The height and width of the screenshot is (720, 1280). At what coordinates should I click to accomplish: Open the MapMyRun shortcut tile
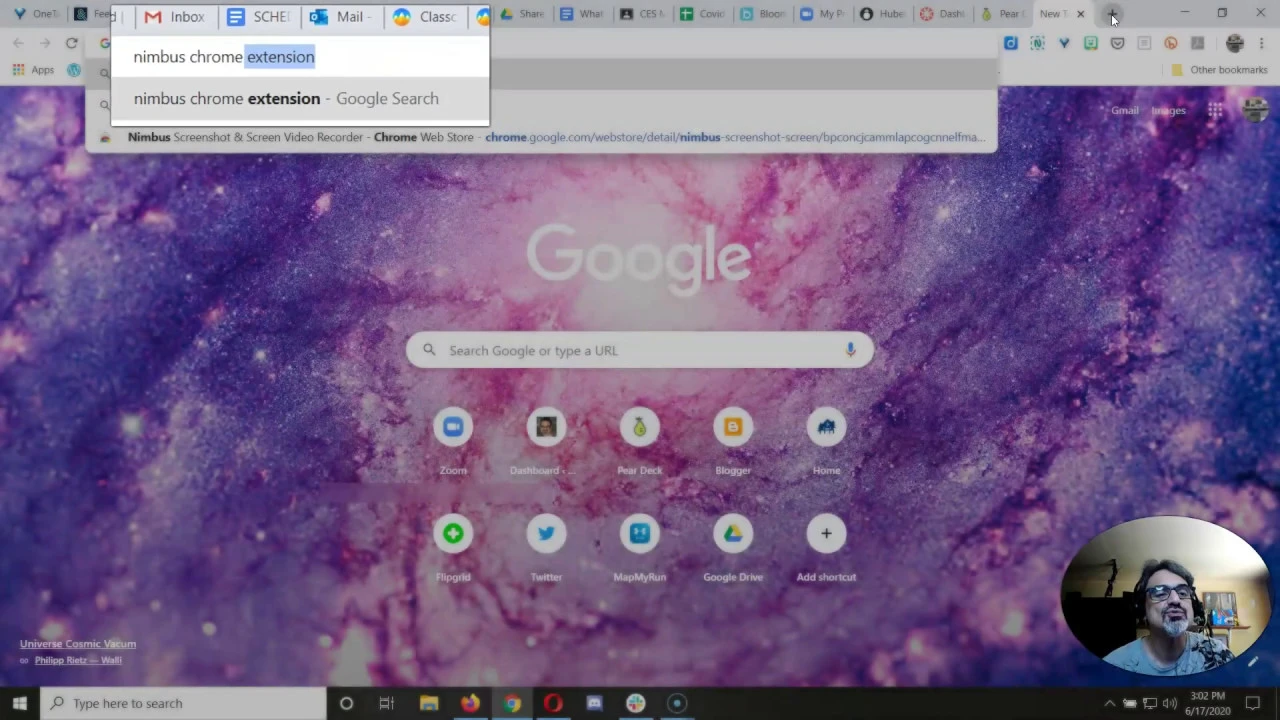click(x=640, y=548)
